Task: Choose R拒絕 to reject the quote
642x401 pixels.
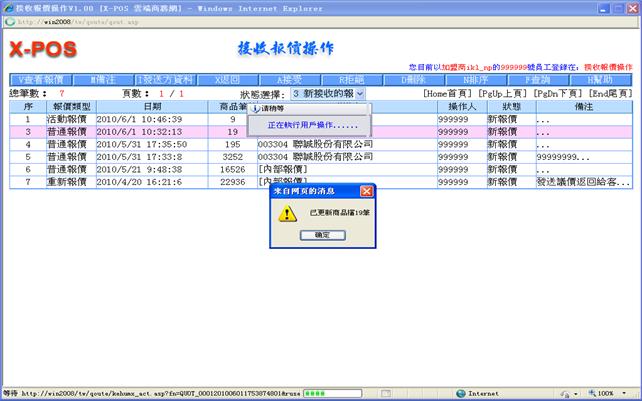Action: [x=352, y=79]
